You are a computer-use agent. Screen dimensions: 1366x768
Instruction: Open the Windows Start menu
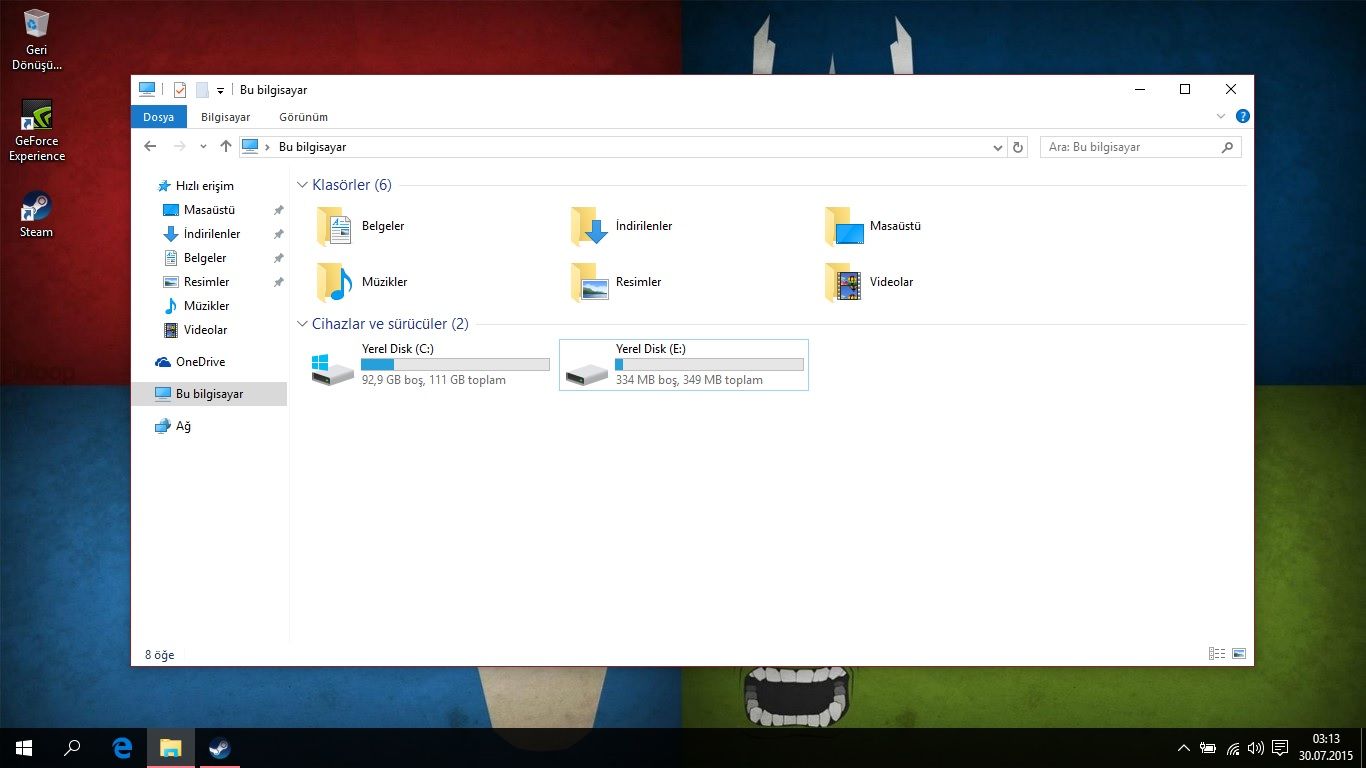click(24, 748)
